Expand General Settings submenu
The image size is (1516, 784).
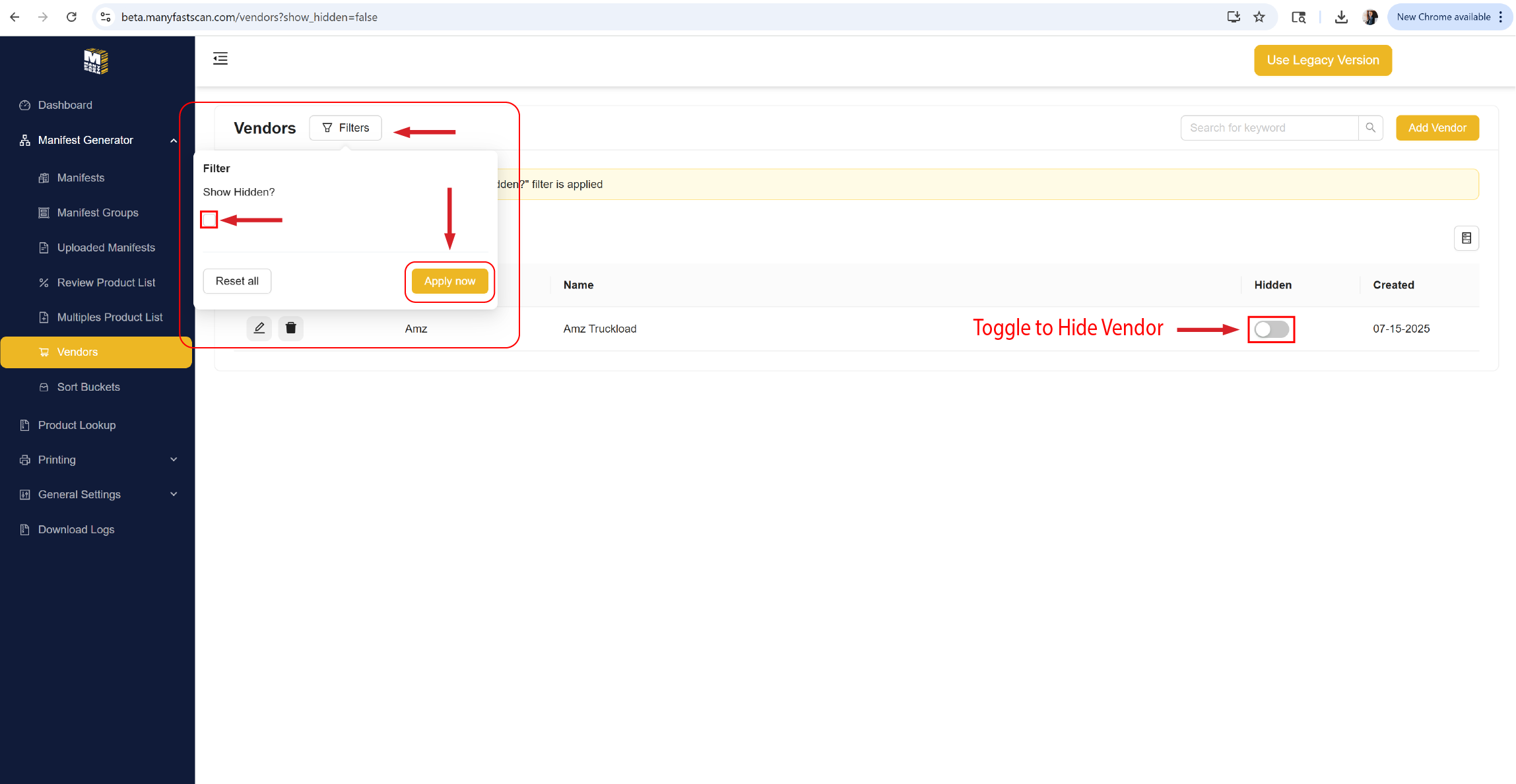click(x=173, y=495)
